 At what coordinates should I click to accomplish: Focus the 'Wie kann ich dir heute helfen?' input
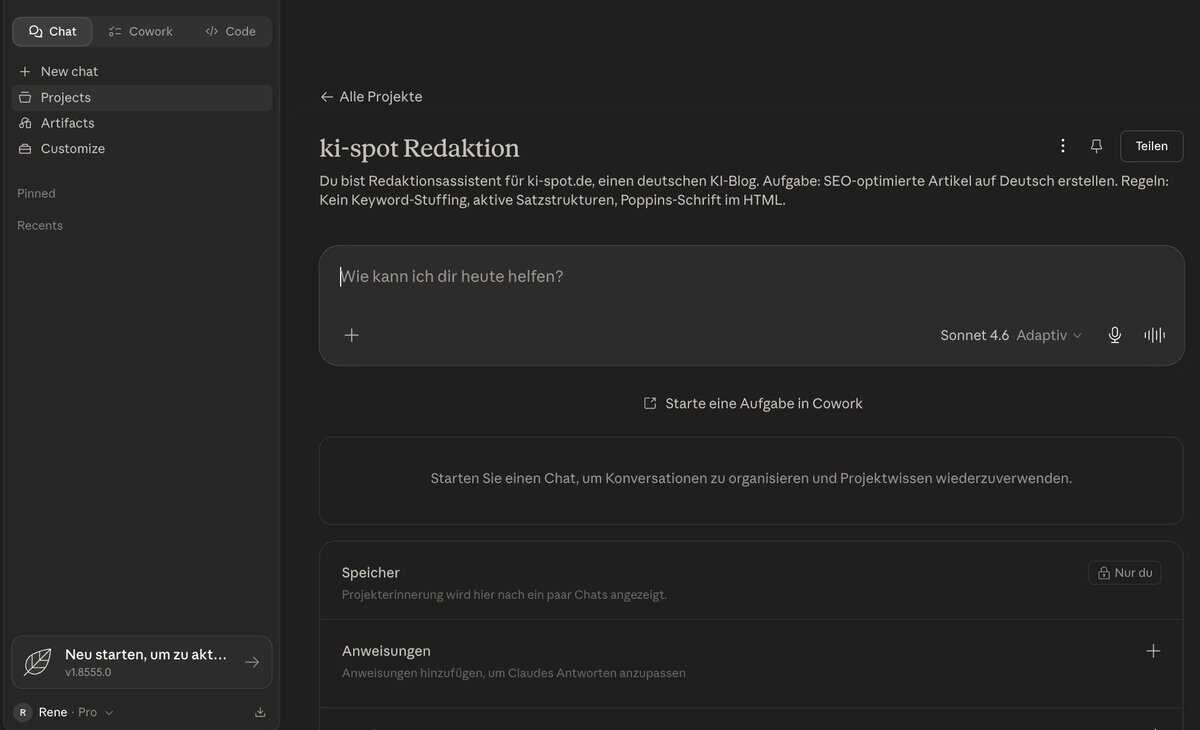pyautogui.click(x=751, y=277)
